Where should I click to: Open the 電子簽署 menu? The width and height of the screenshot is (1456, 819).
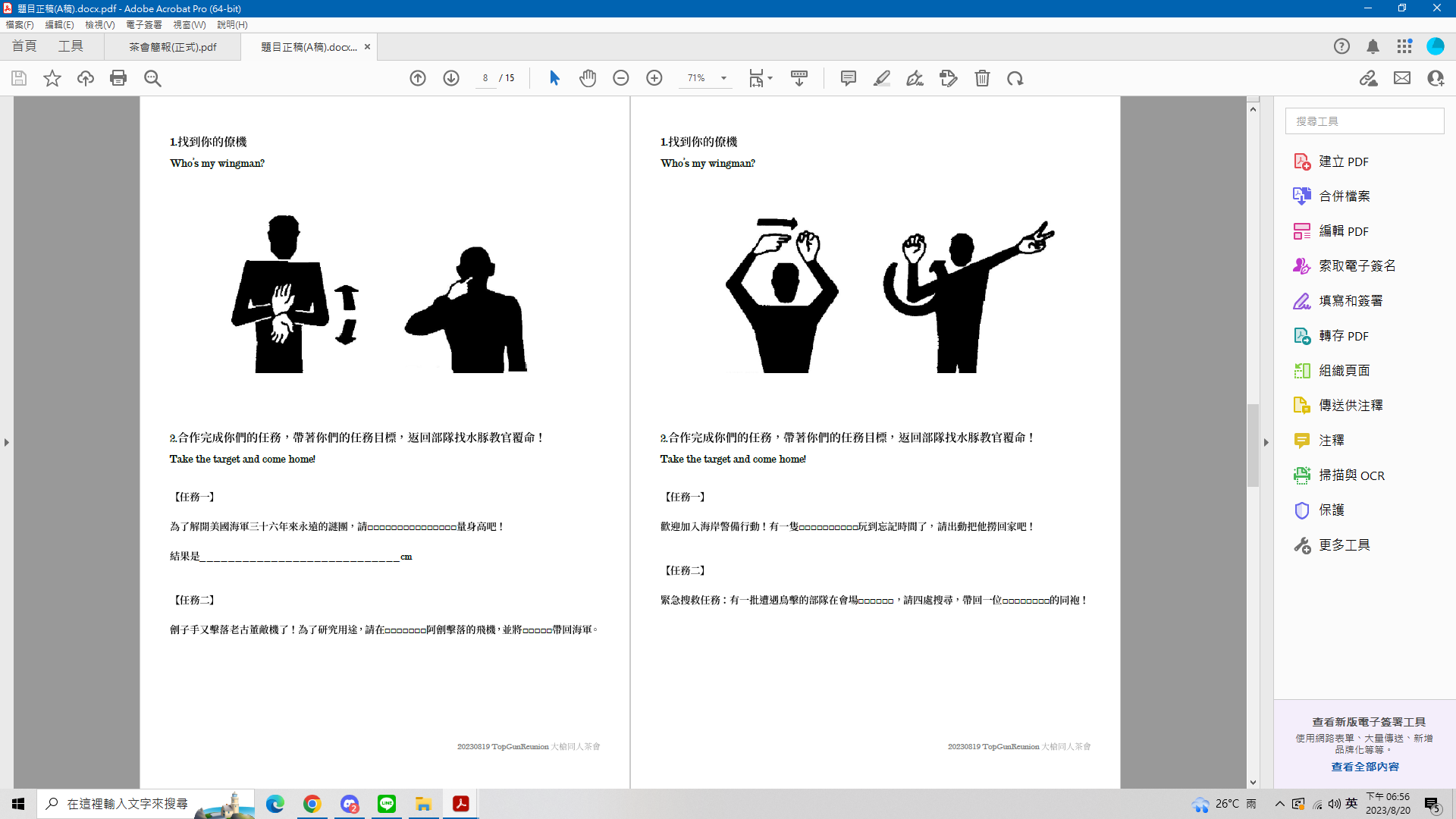coord(144,25)
